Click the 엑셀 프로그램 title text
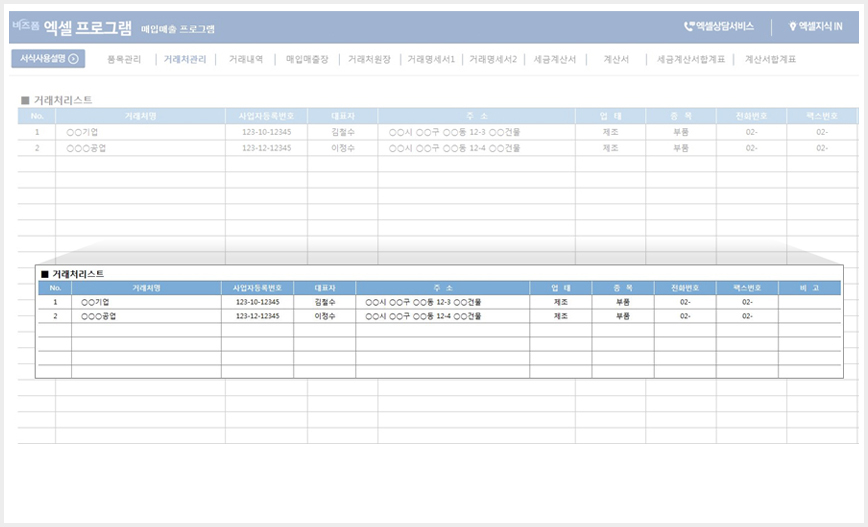 coord(87,27)
